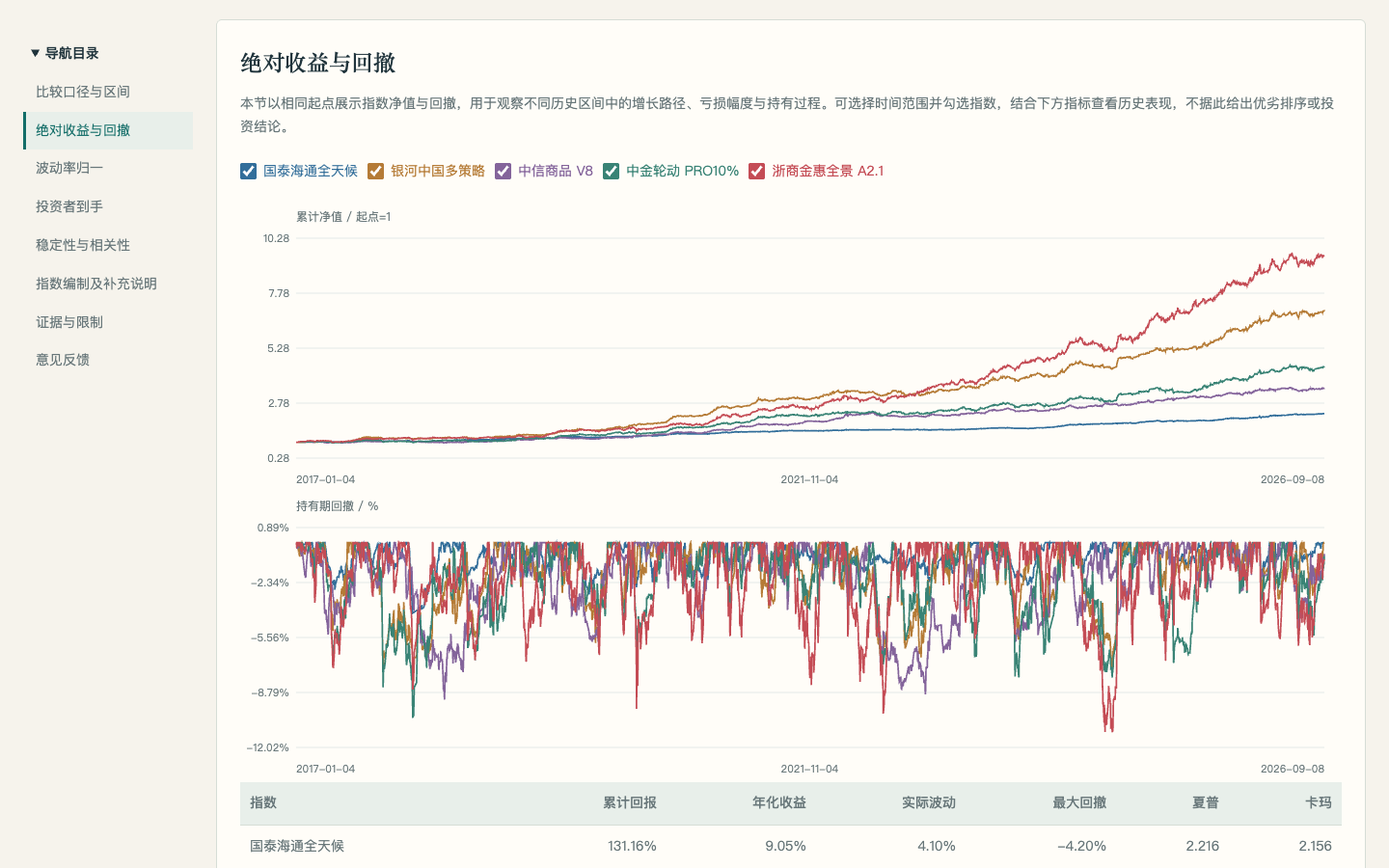The height and width of the screenshot is (868, 1389).
Task: Click the 夏普 column header
Action: point(1206,802)
